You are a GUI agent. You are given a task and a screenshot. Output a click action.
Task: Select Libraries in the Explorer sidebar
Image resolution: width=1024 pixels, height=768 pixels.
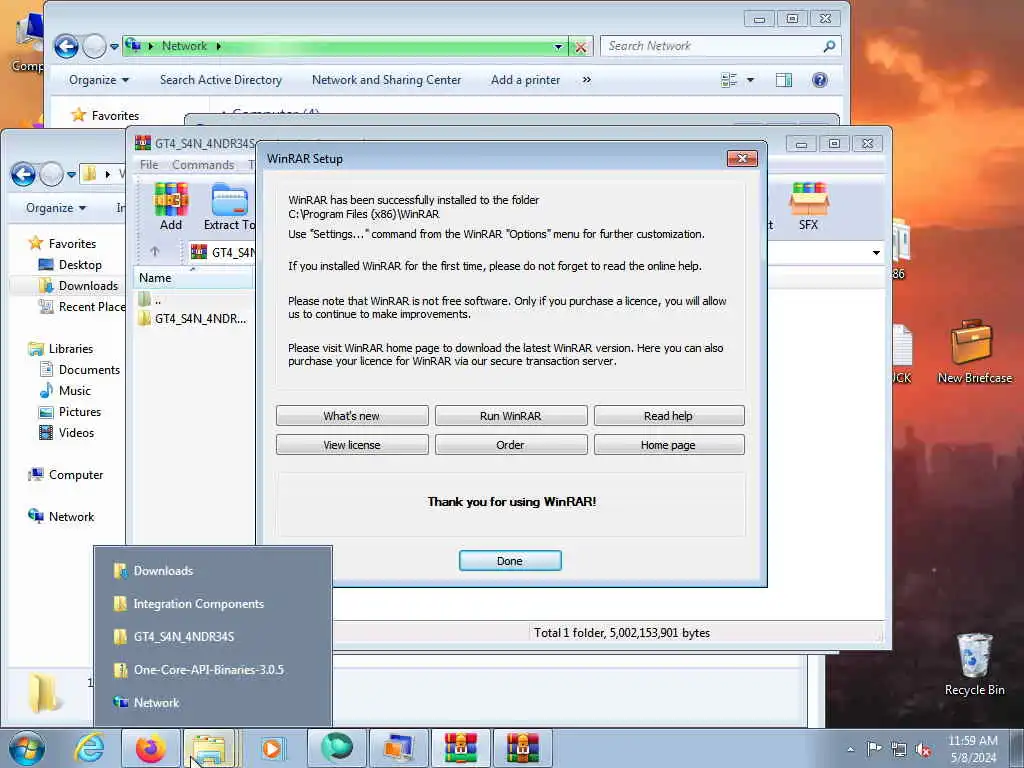(60, 349)
